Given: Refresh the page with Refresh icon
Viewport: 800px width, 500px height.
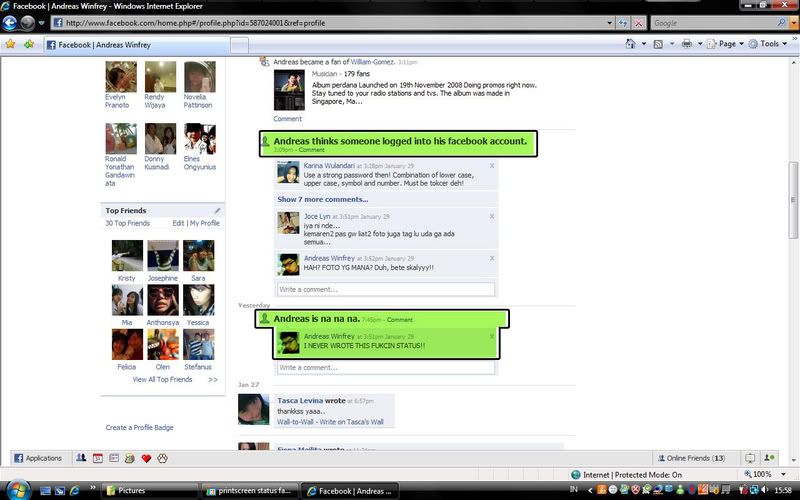Looking at the screenshot, I should click(623, 23).
